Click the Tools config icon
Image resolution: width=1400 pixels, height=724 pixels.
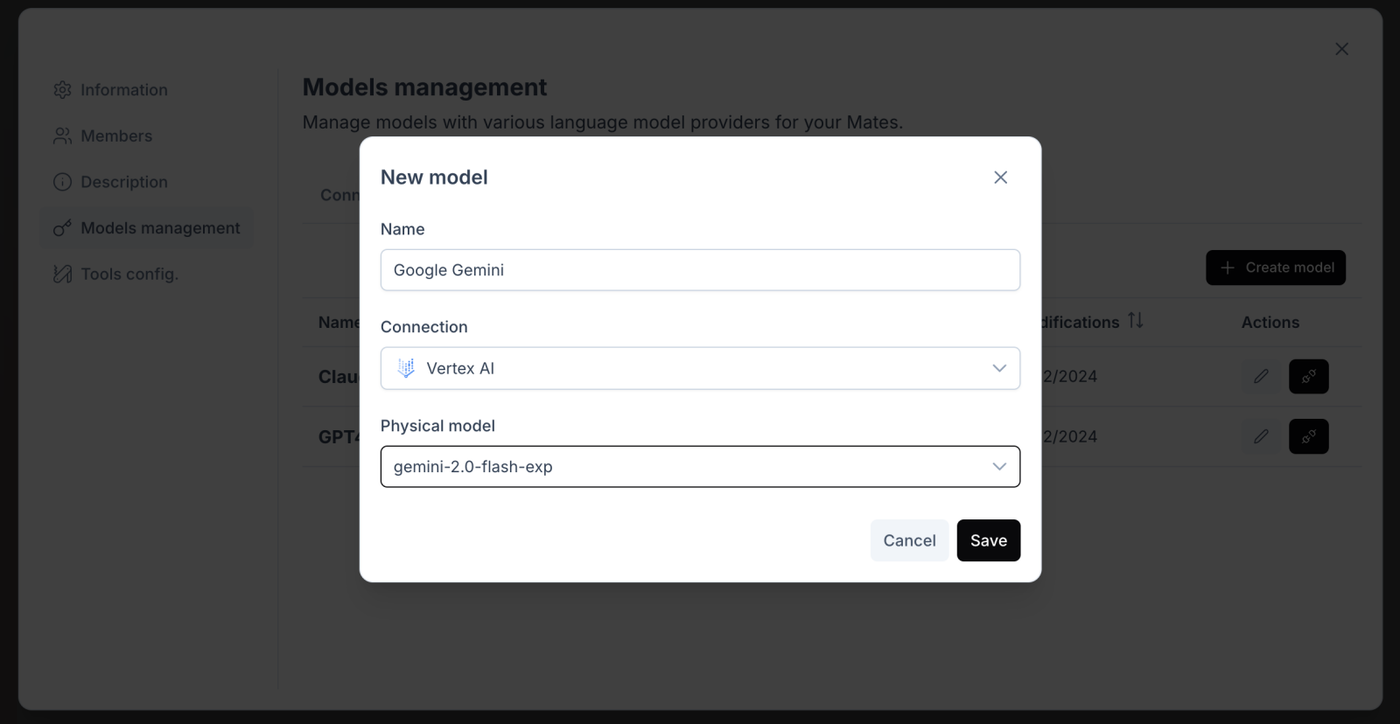(x=62, y=274)
